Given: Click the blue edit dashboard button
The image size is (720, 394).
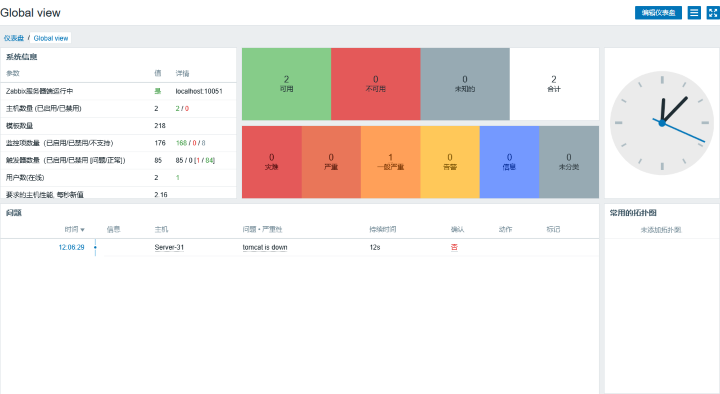Looking at the screenshot, I should tap(658, 13).
